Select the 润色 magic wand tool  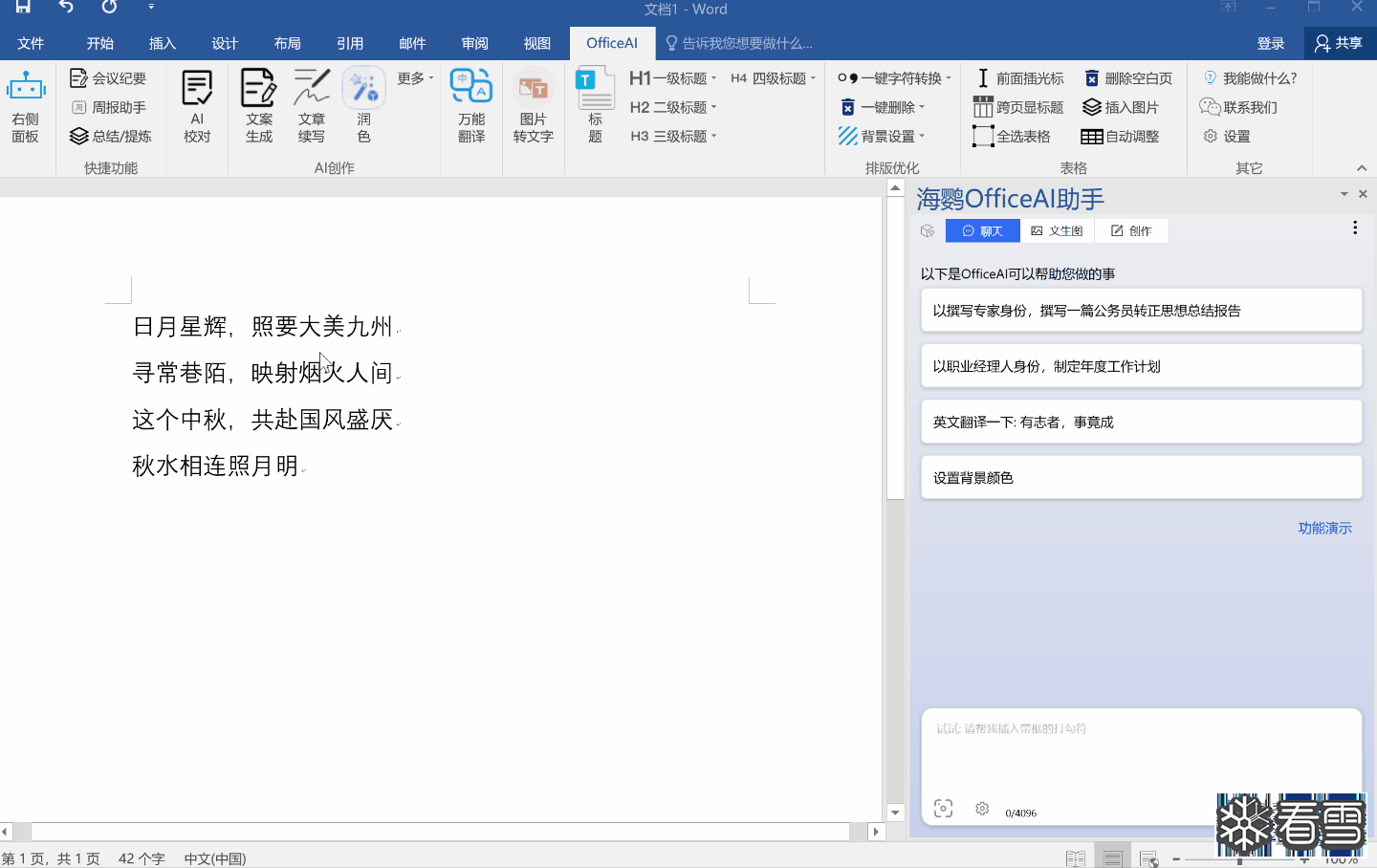pyautogui.click(x=363, y=105)
